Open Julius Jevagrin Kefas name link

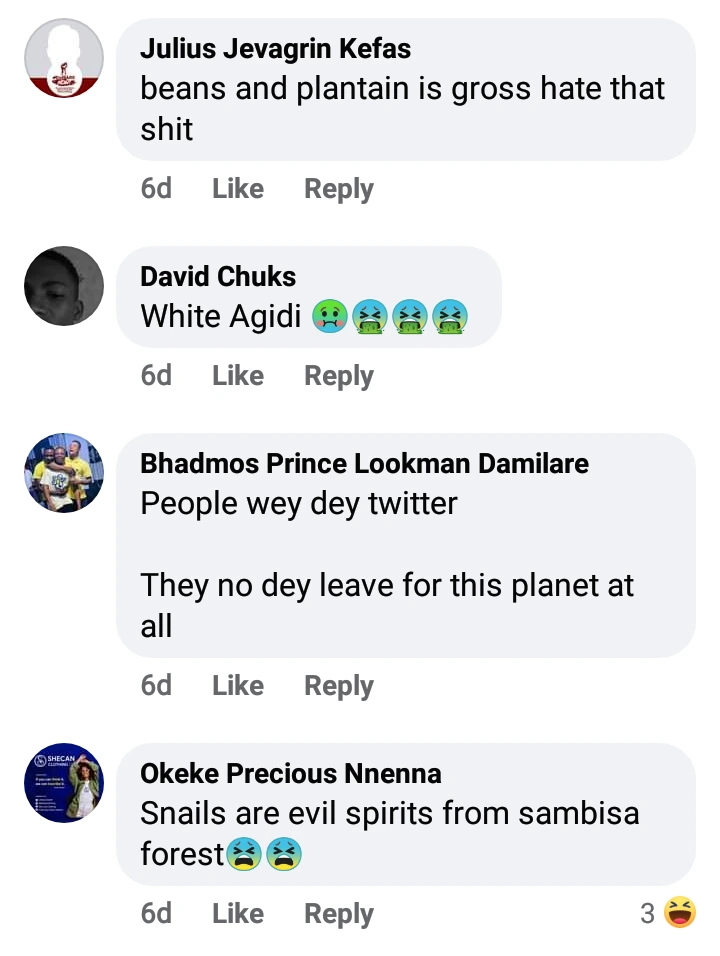coord(275,49)
